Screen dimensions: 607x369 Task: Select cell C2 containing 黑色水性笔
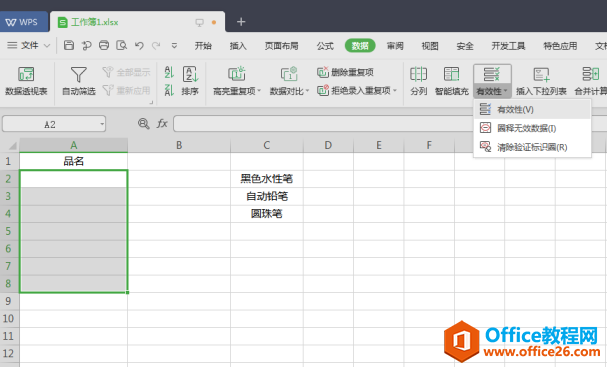click(x=267, y=179)
